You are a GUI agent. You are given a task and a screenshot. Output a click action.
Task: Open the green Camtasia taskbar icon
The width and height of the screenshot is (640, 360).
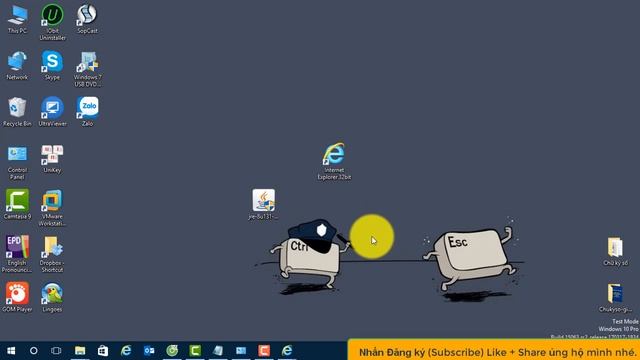point(195,351)
